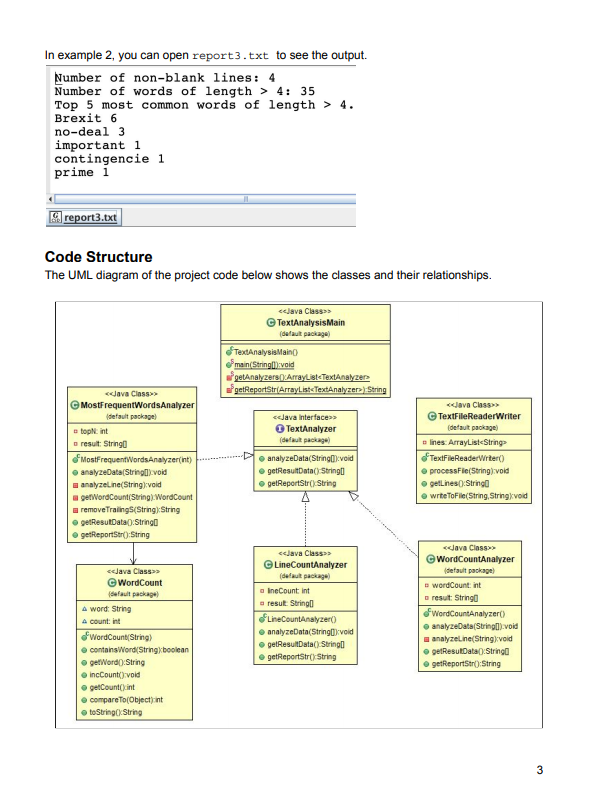Click the line 'Number of words of length > 4: 35'
This screenshot has width=595, height=794.
(185, 92)
